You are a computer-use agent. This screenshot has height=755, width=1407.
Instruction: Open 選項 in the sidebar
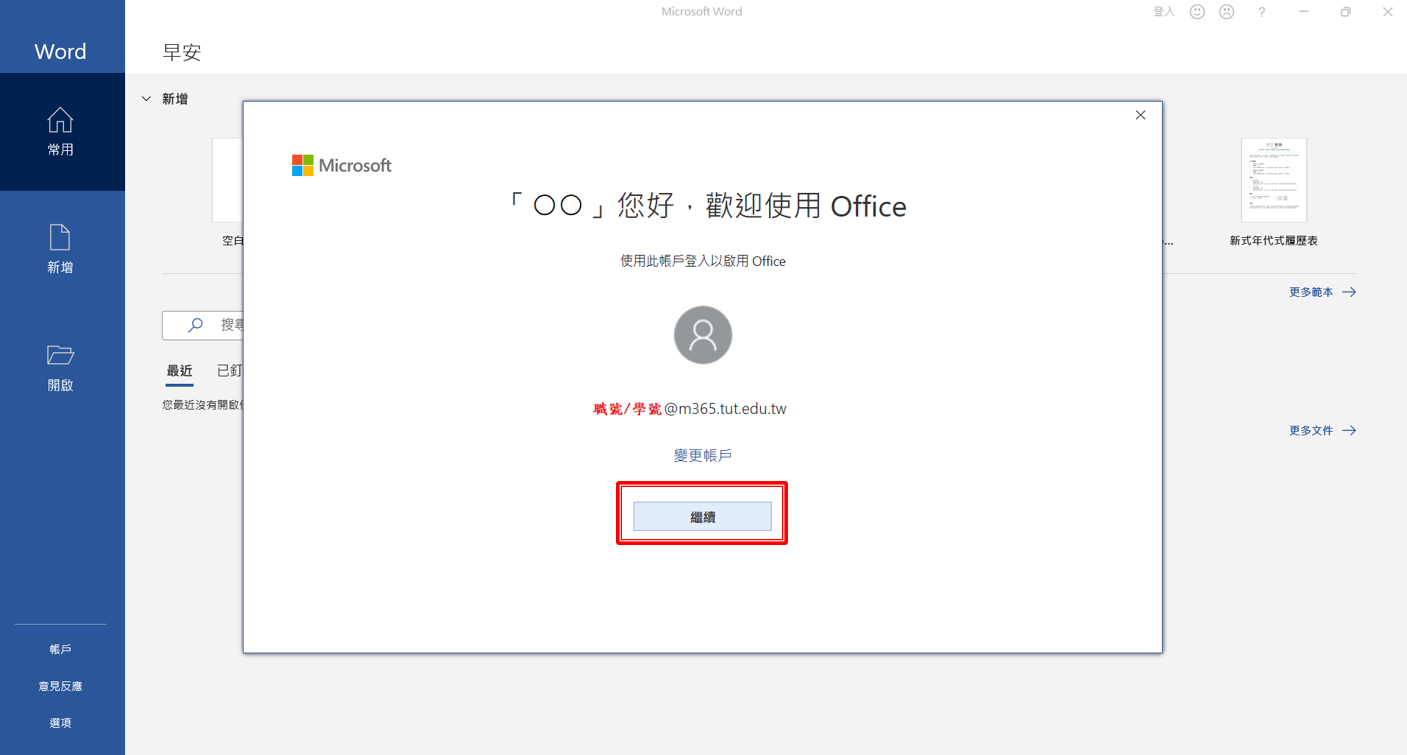tap(61, 723)
